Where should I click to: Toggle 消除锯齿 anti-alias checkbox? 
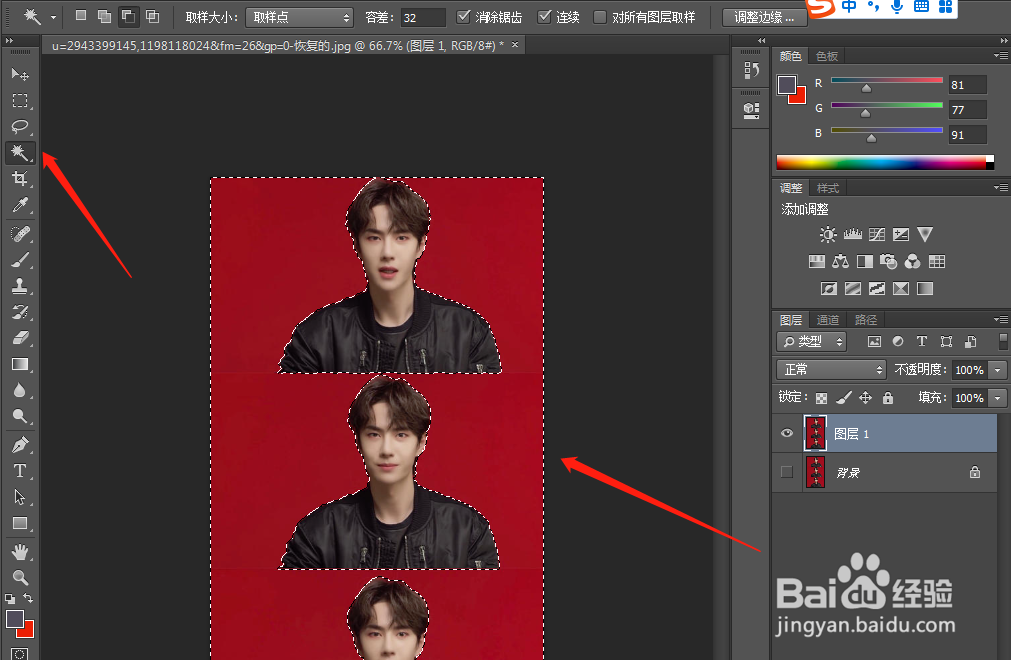(x=463, y=17)
